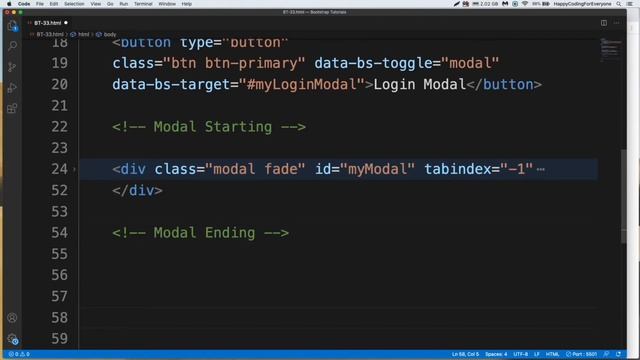This screenshot has width=640, height=360.
Task: Click the code minimap preview
Action: (611, 49)
